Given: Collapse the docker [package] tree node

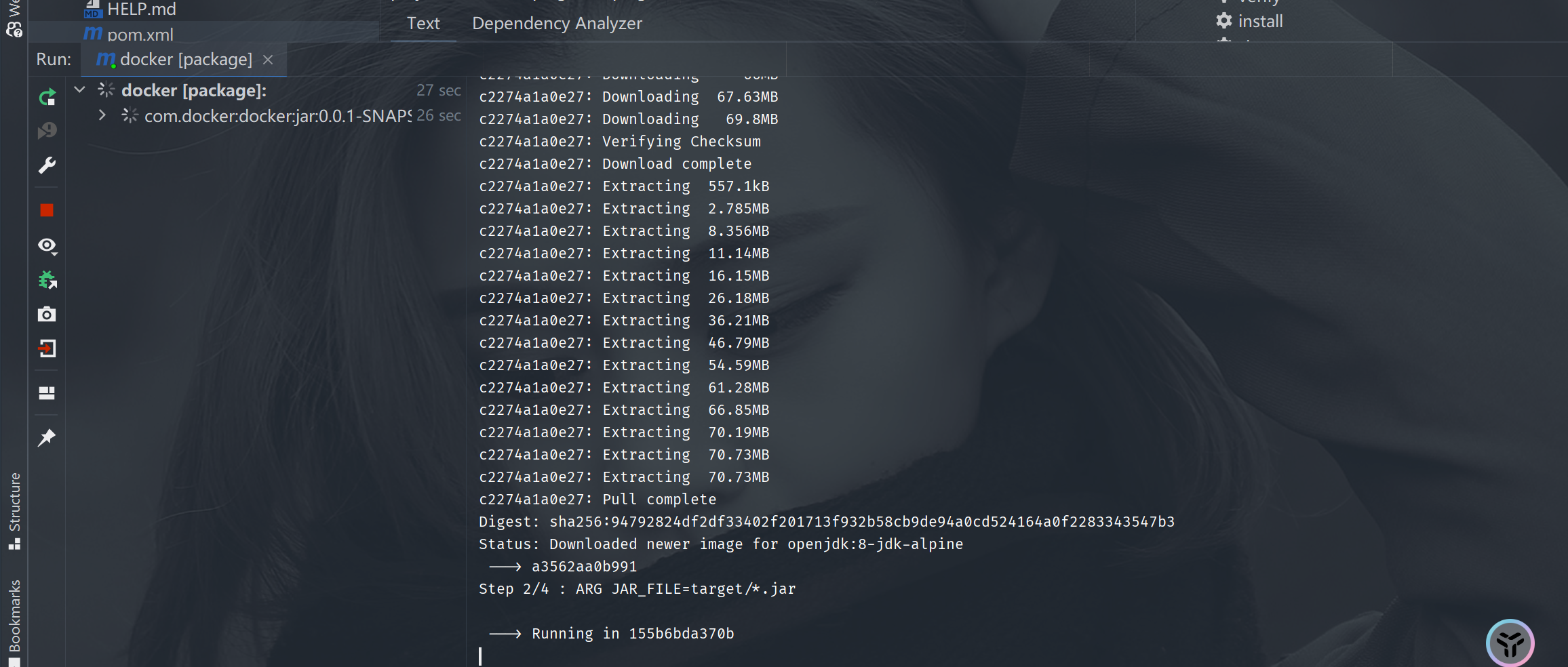Looking at the screenshot, I should point(80,90).
